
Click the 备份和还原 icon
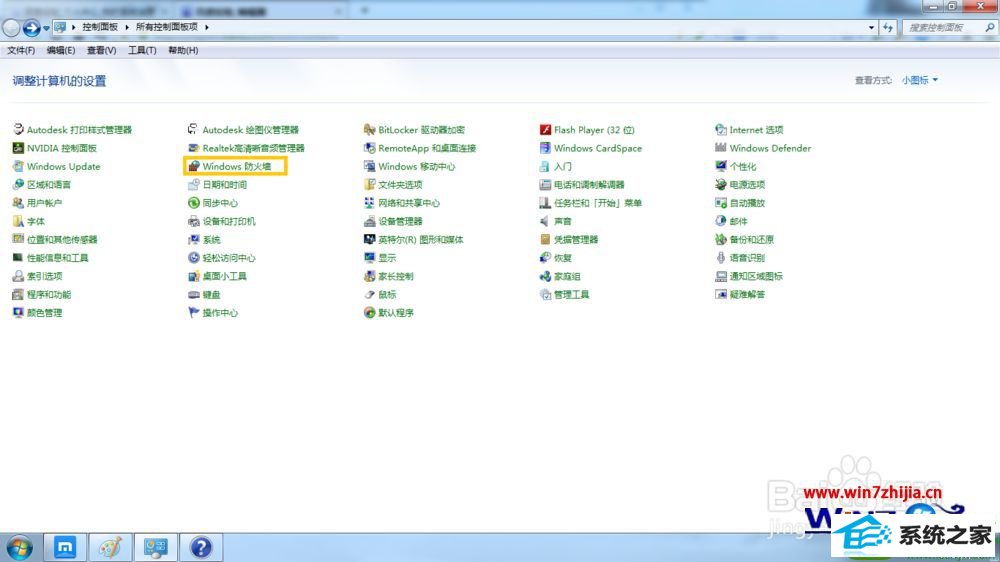pos(721,239)
